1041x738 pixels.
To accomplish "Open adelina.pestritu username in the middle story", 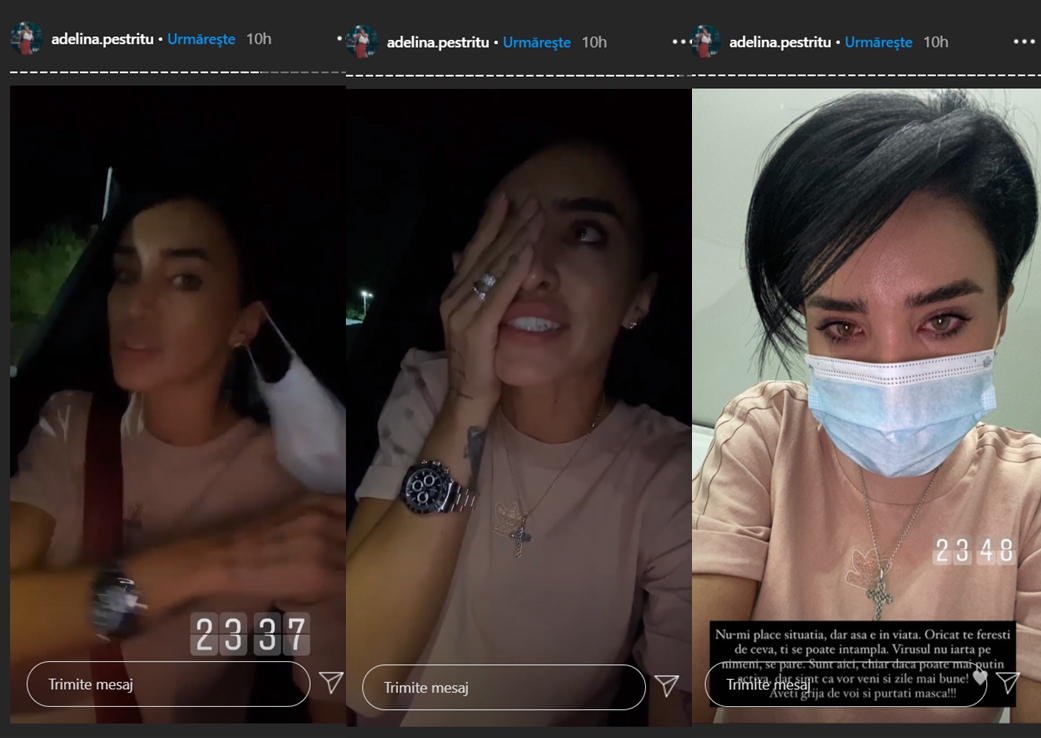I will [x=438, y=42].
